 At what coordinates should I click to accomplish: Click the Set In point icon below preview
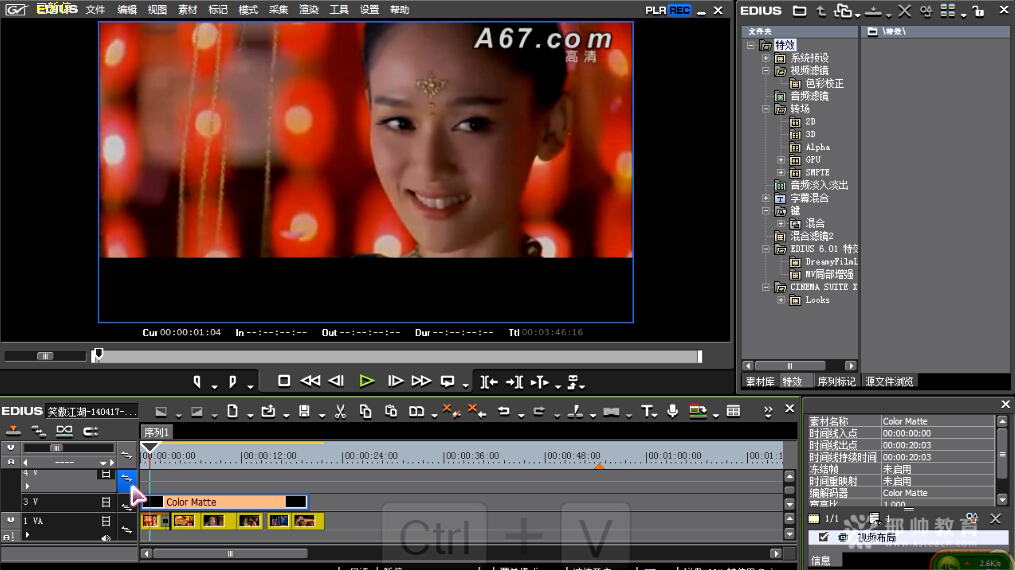198,381
